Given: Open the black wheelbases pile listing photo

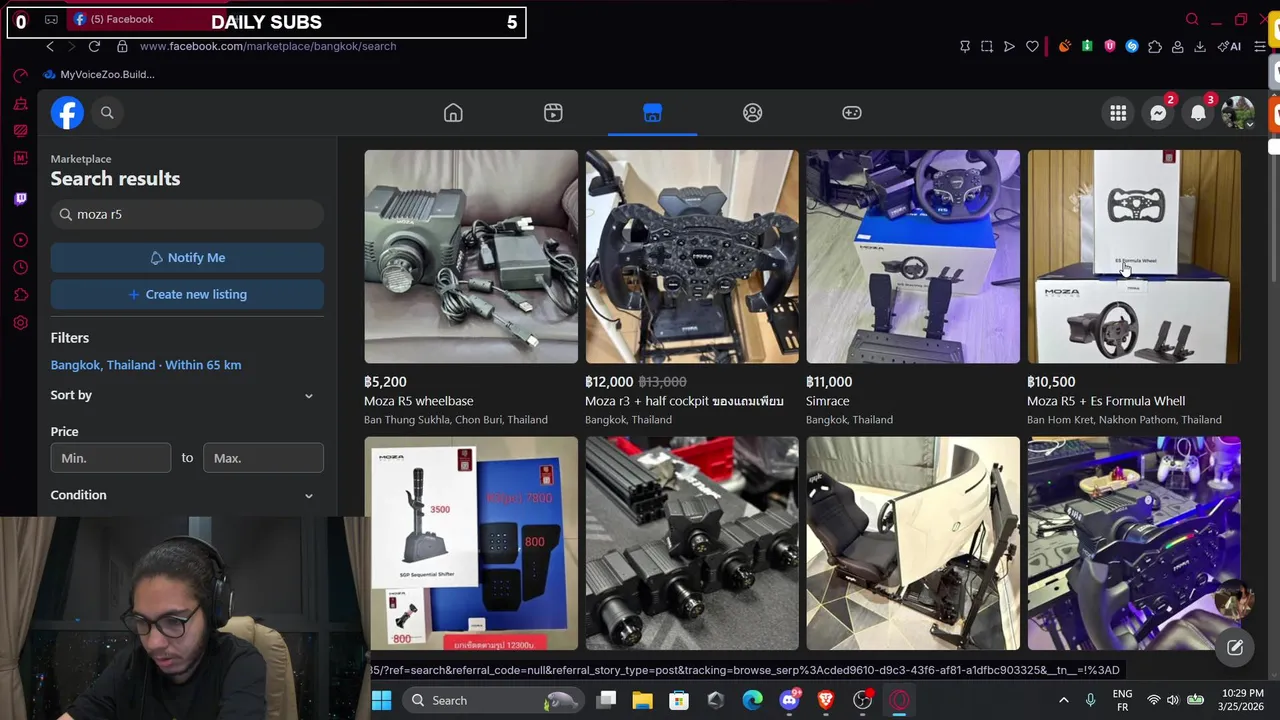Looking at the screenshot, I should point(692,543).
